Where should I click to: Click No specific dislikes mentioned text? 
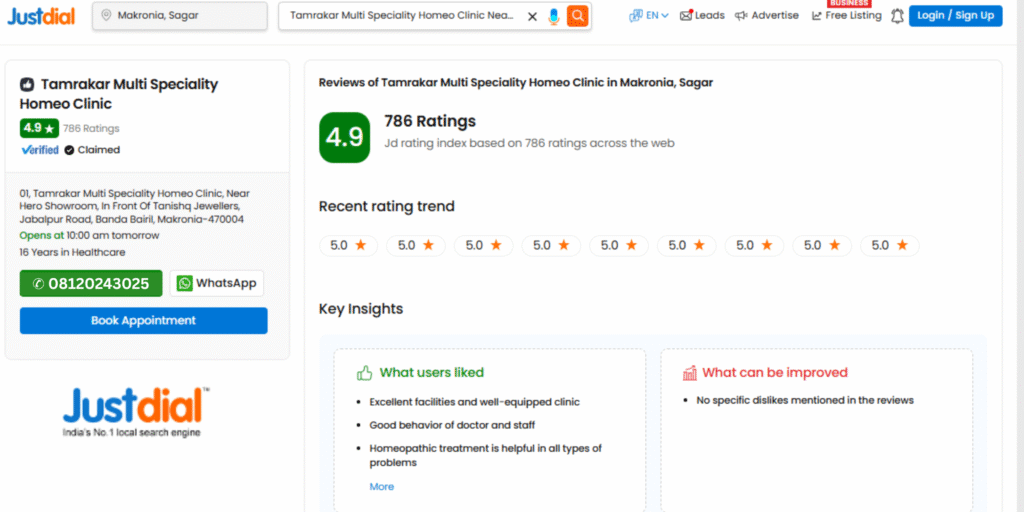805,400
